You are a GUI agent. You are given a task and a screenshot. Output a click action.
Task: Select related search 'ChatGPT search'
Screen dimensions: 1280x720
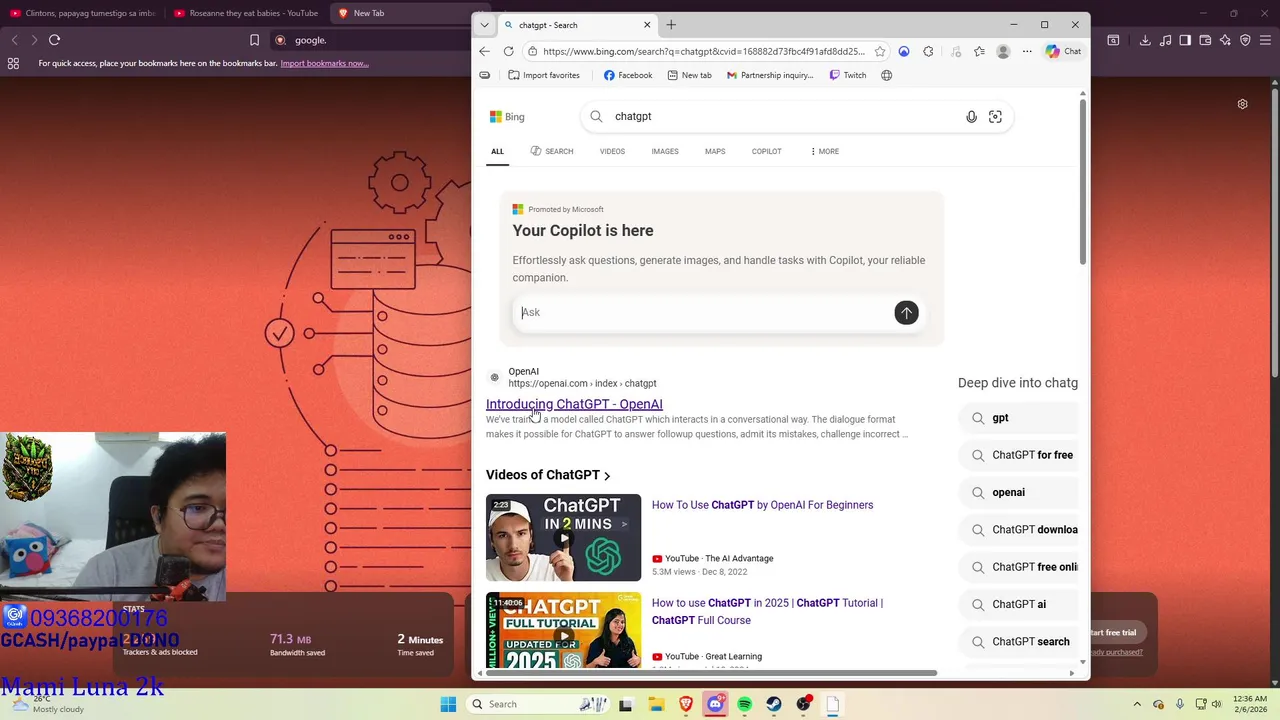[x=1018, y=642]
